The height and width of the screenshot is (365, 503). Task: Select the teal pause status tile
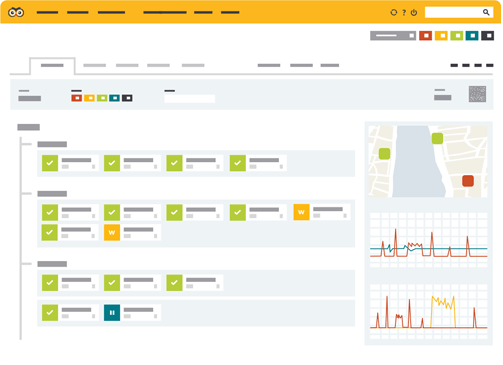(x=112, y=313)
